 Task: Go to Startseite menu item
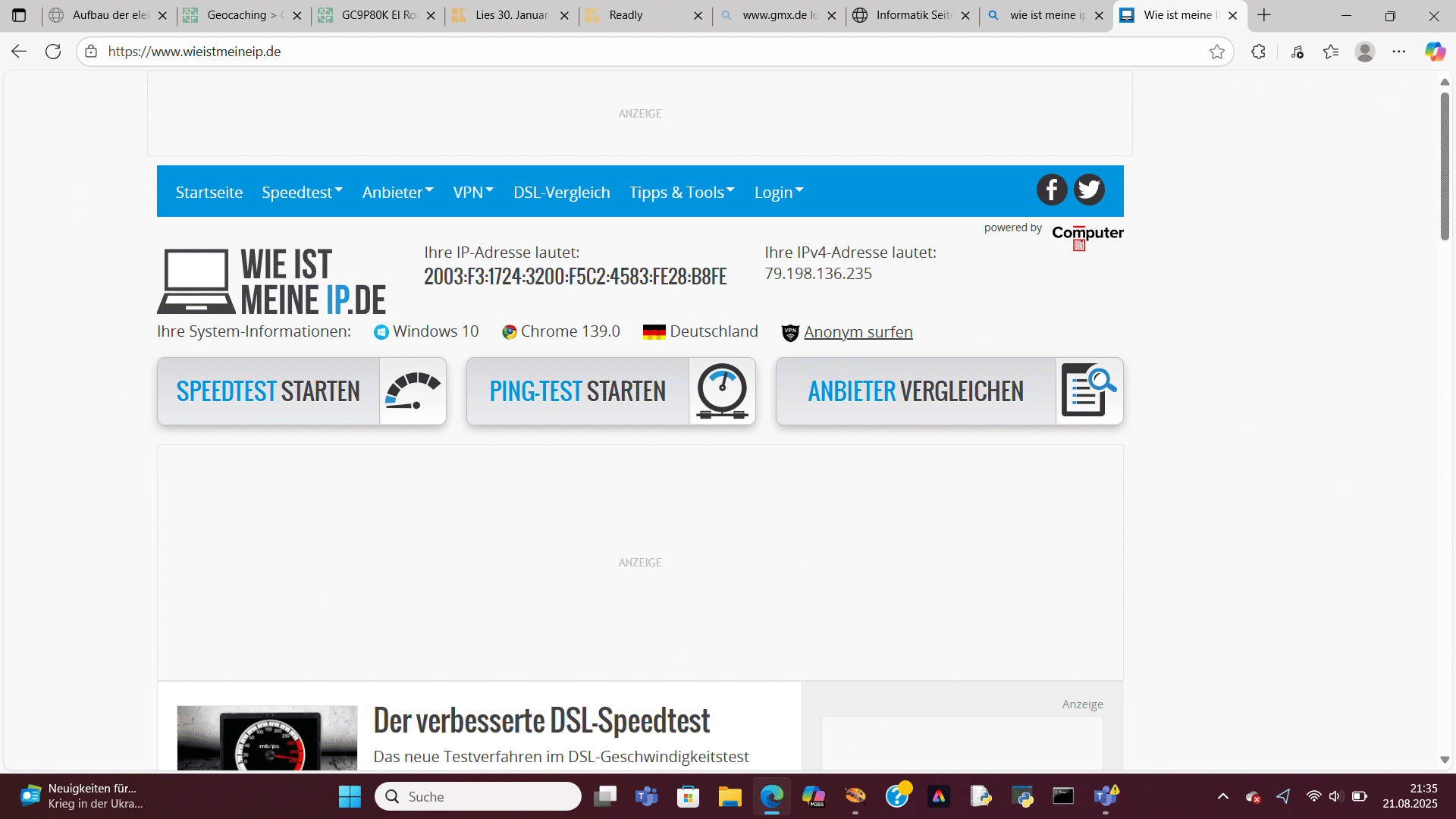[209, 193]
